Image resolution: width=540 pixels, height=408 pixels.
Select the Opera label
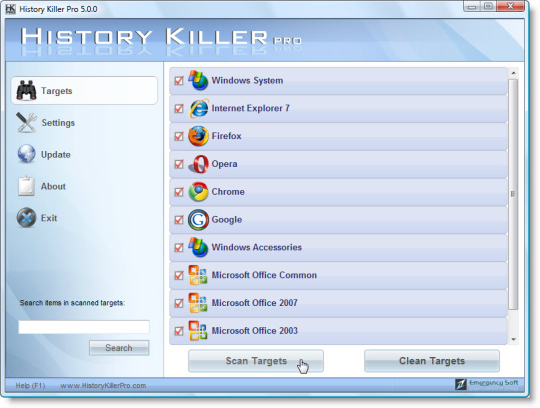click(224, 164)
